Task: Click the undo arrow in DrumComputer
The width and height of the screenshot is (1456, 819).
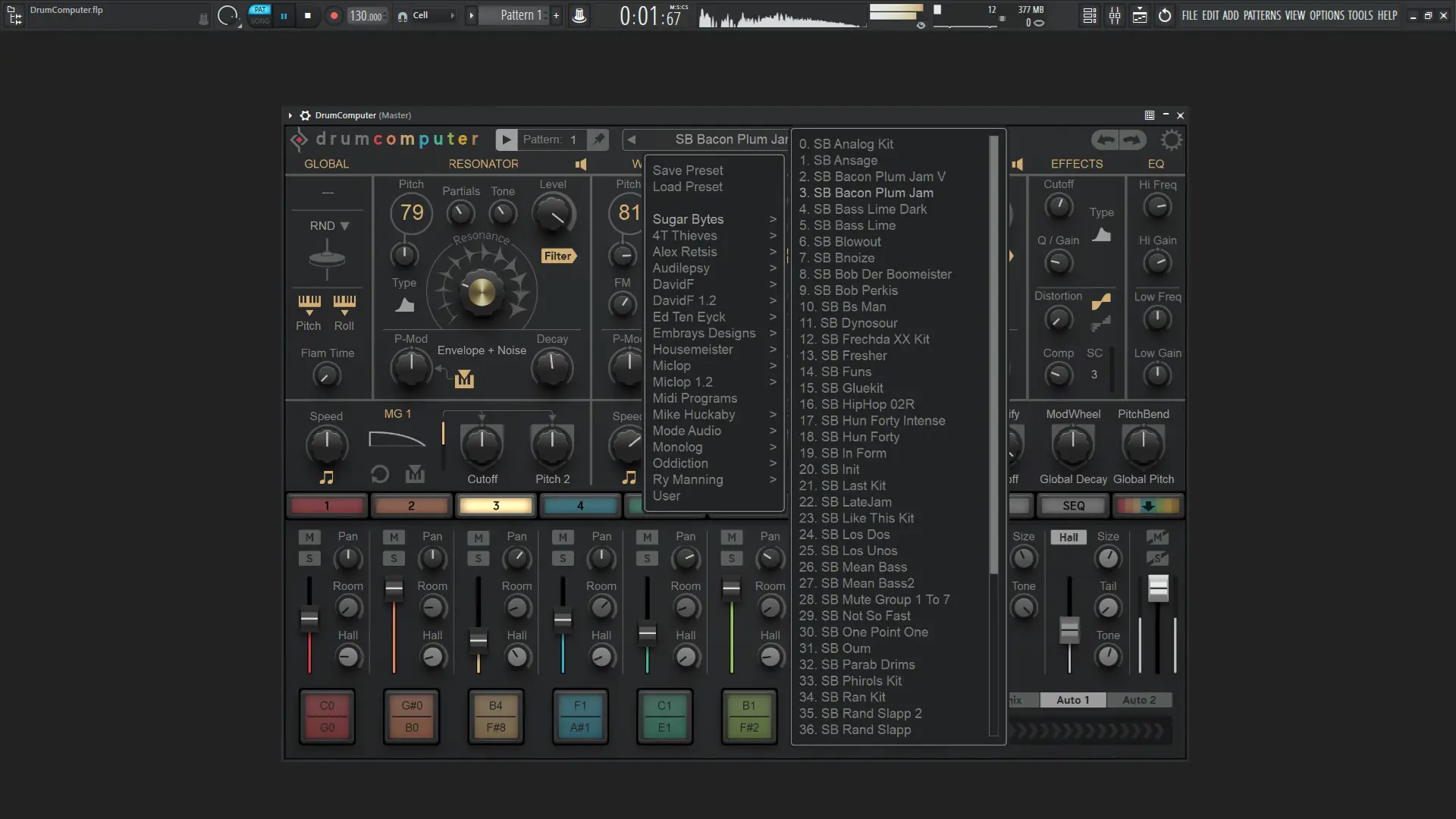Action: [x=1106, y=140]
